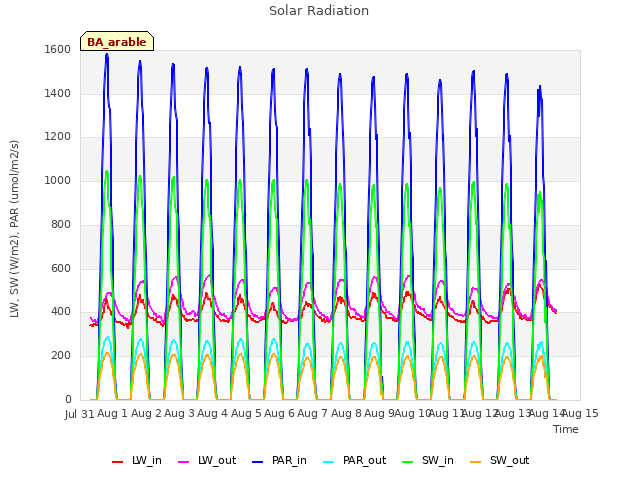Click the green SW_in legend swatch
640x480 pixels.
point(408,462)
